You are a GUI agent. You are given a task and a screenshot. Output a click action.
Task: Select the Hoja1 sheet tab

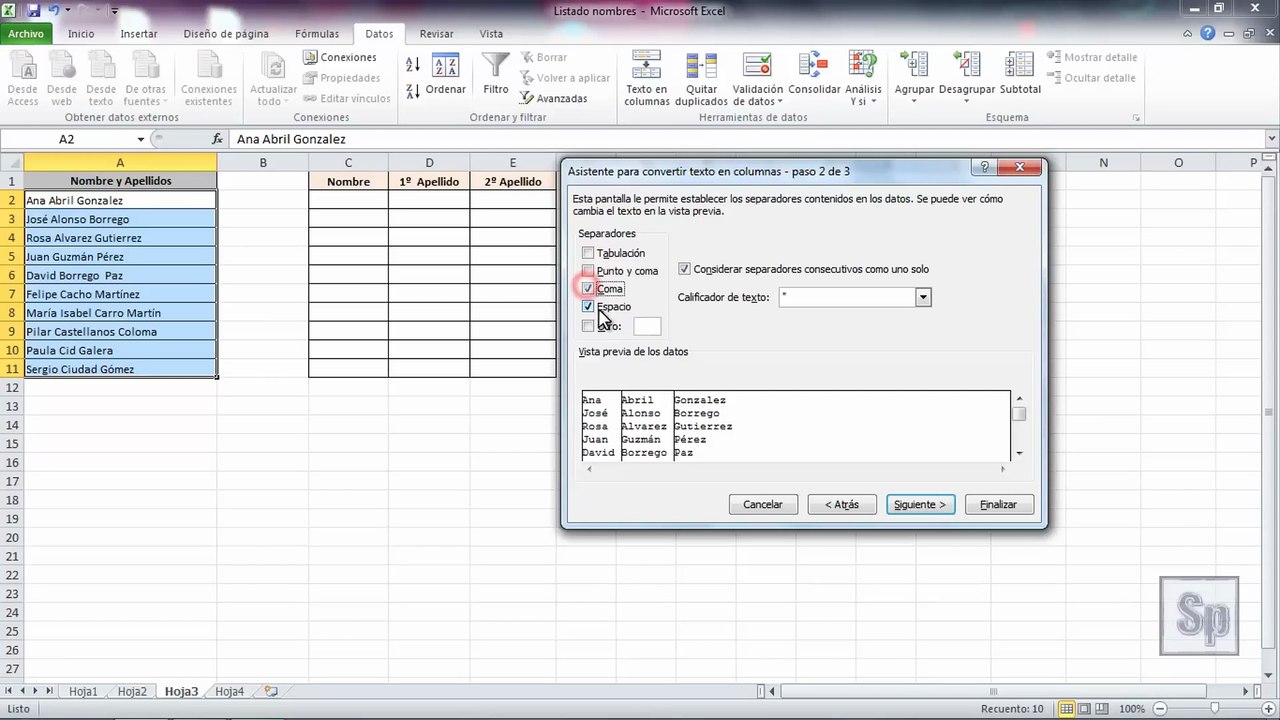click(83, 691)
